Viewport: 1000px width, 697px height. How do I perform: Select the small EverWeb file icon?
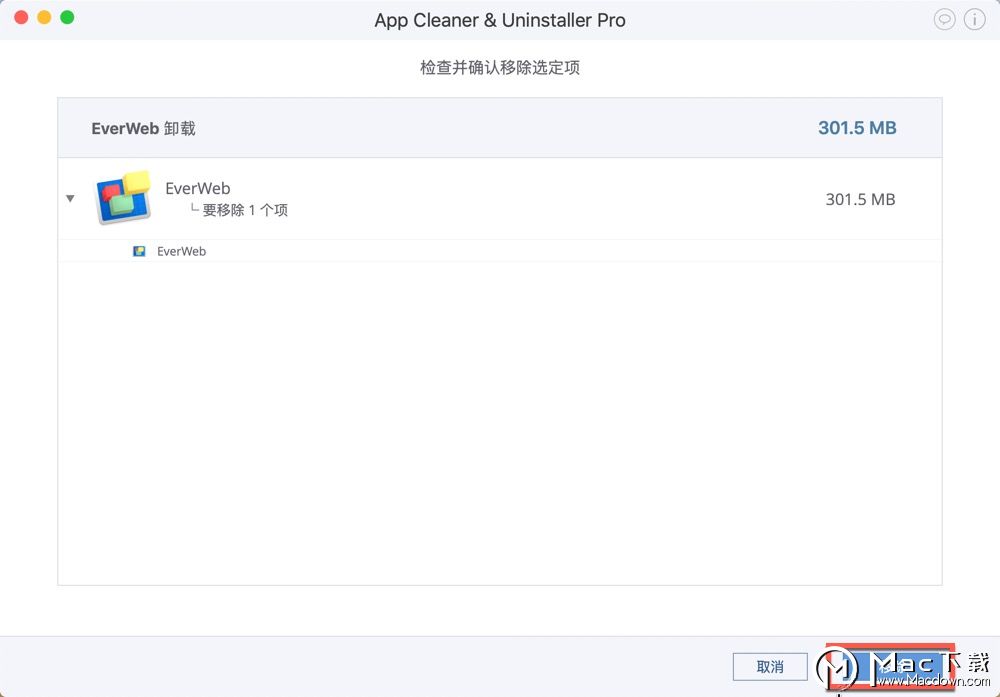pyautogui.click(x=139, y=251)
